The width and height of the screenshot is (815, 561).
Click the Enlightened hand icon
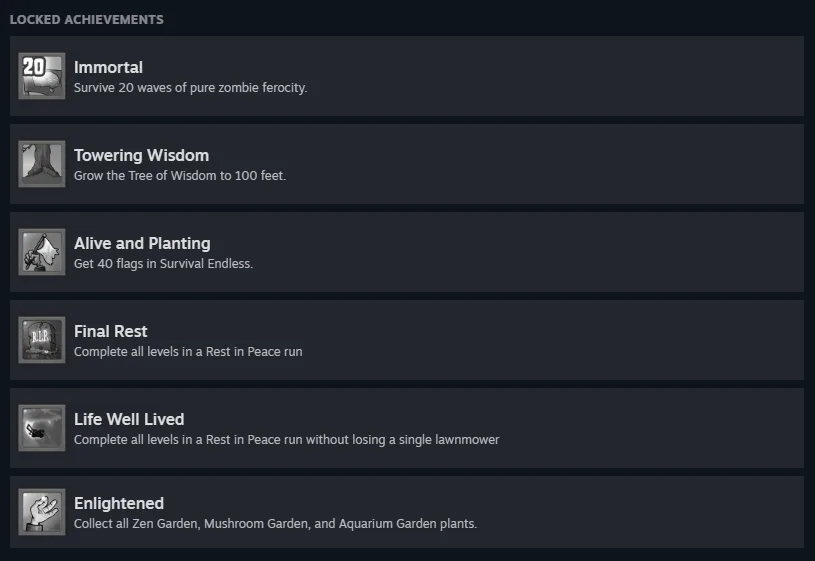[x=41, y=512]
